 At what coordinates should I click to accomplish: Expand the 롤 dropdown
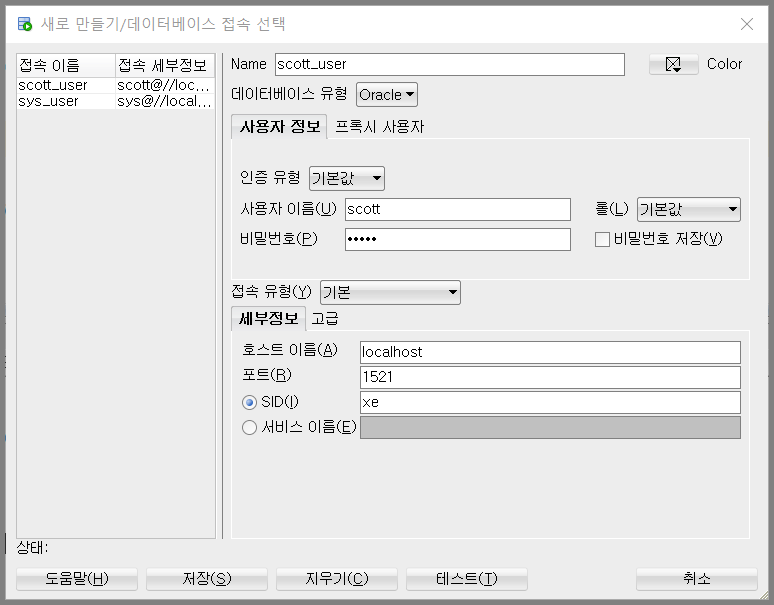tap(689, 209)
